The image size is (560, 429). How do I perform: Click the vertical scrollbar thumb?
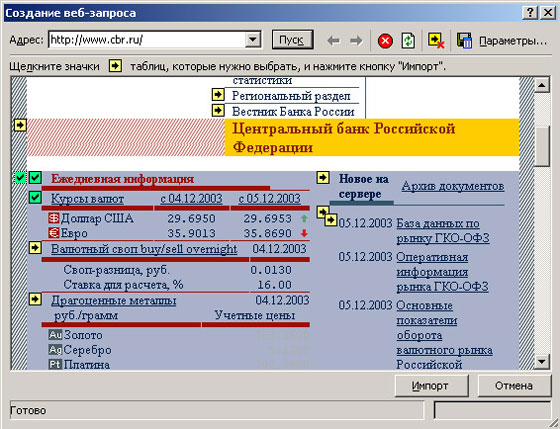tap(542, 146)
